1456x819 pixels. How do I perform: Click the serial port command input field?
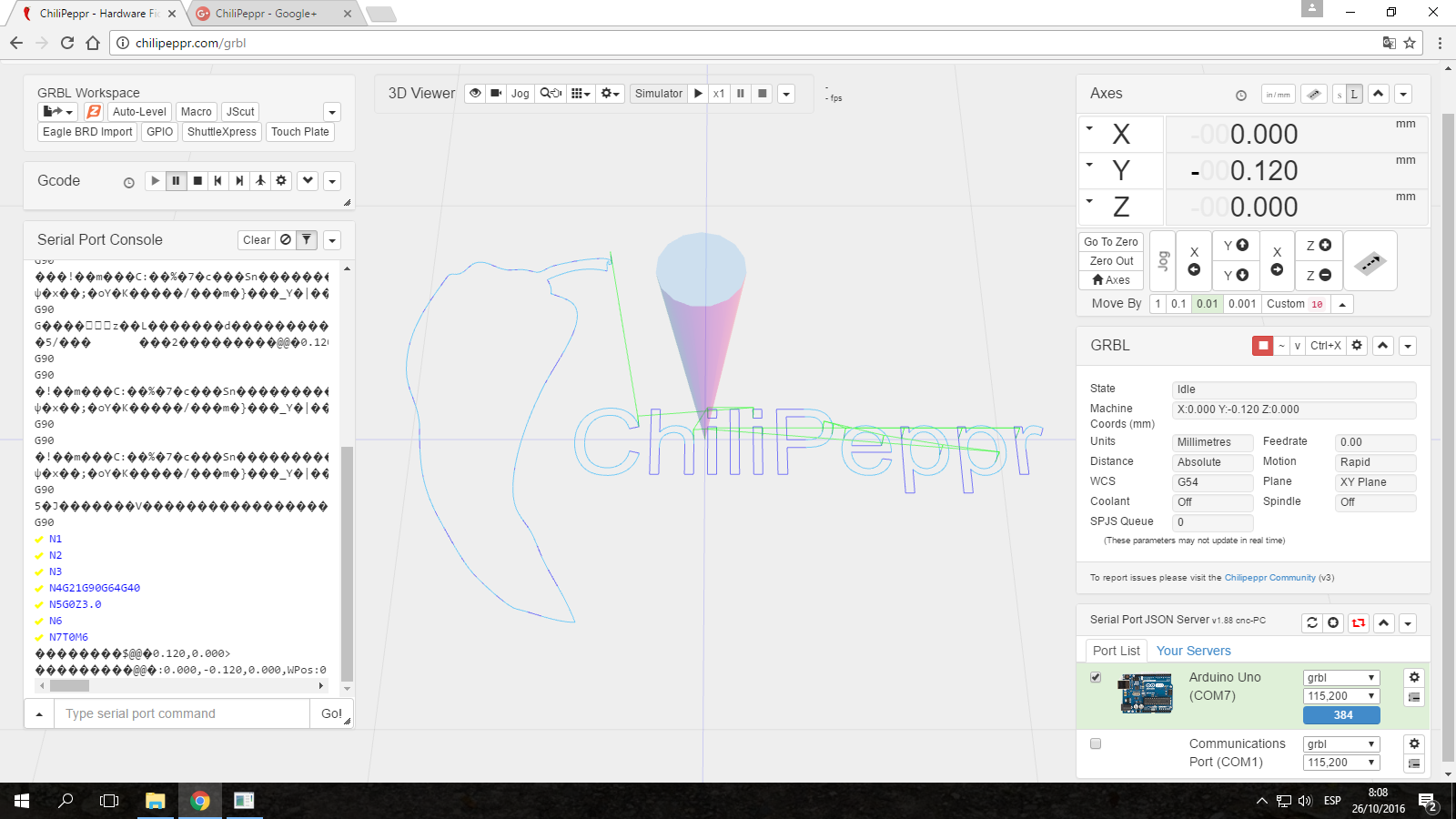(x=182, y=713)
